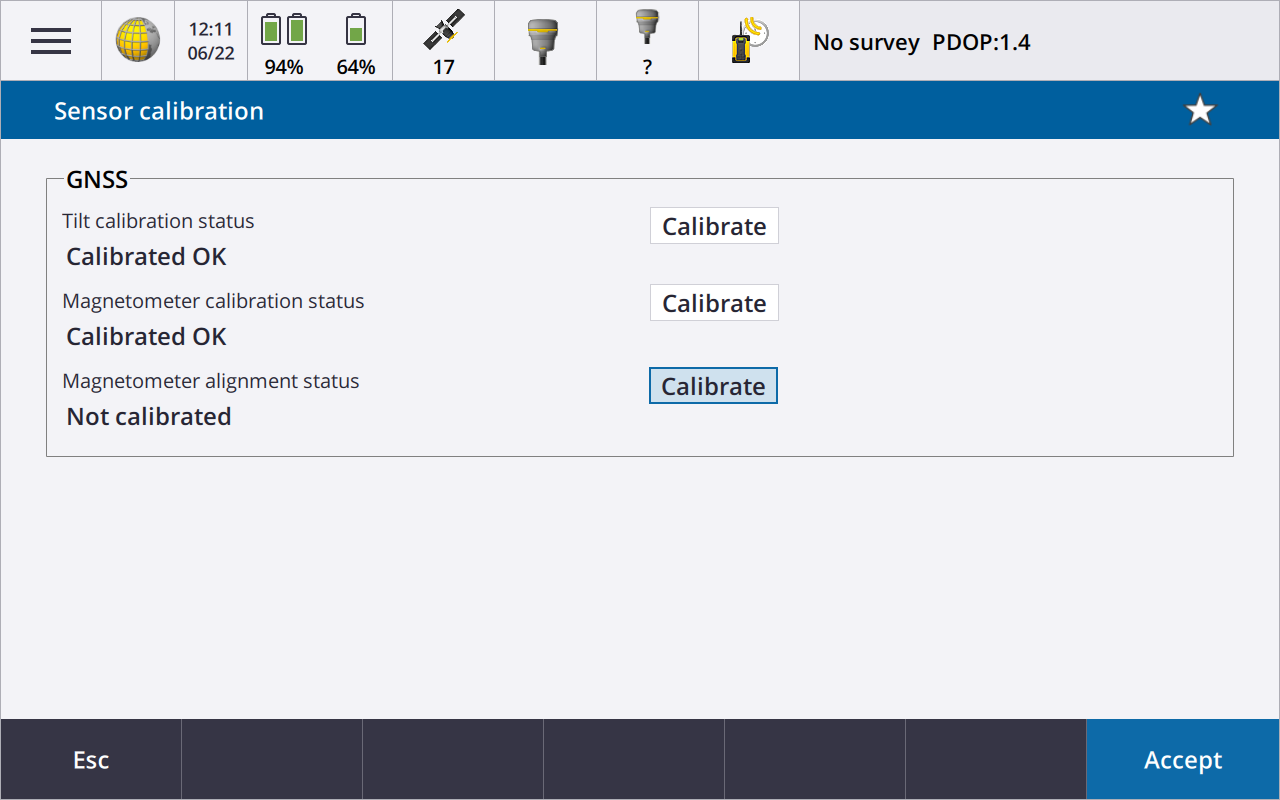1280x800 pixels.
Task: Click the 'Tilt calibration status' label
Action: click(x=158, y=221)
